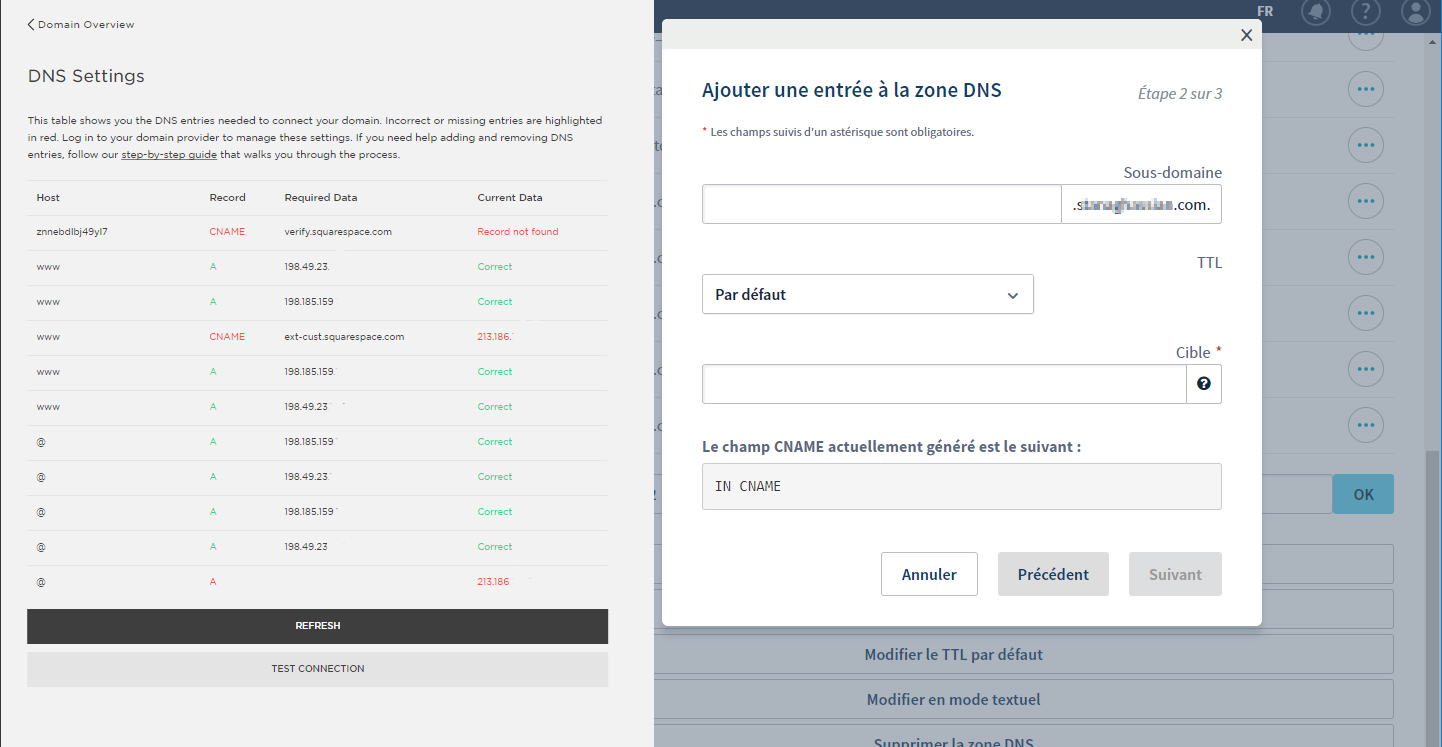Open the user account profile icon
Viewport: 1442px width, 747px height.
[1416, 12]
